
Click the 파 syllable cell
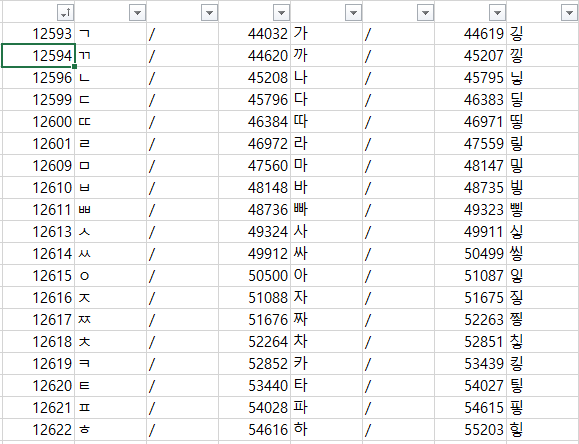[x=326, y=407]
